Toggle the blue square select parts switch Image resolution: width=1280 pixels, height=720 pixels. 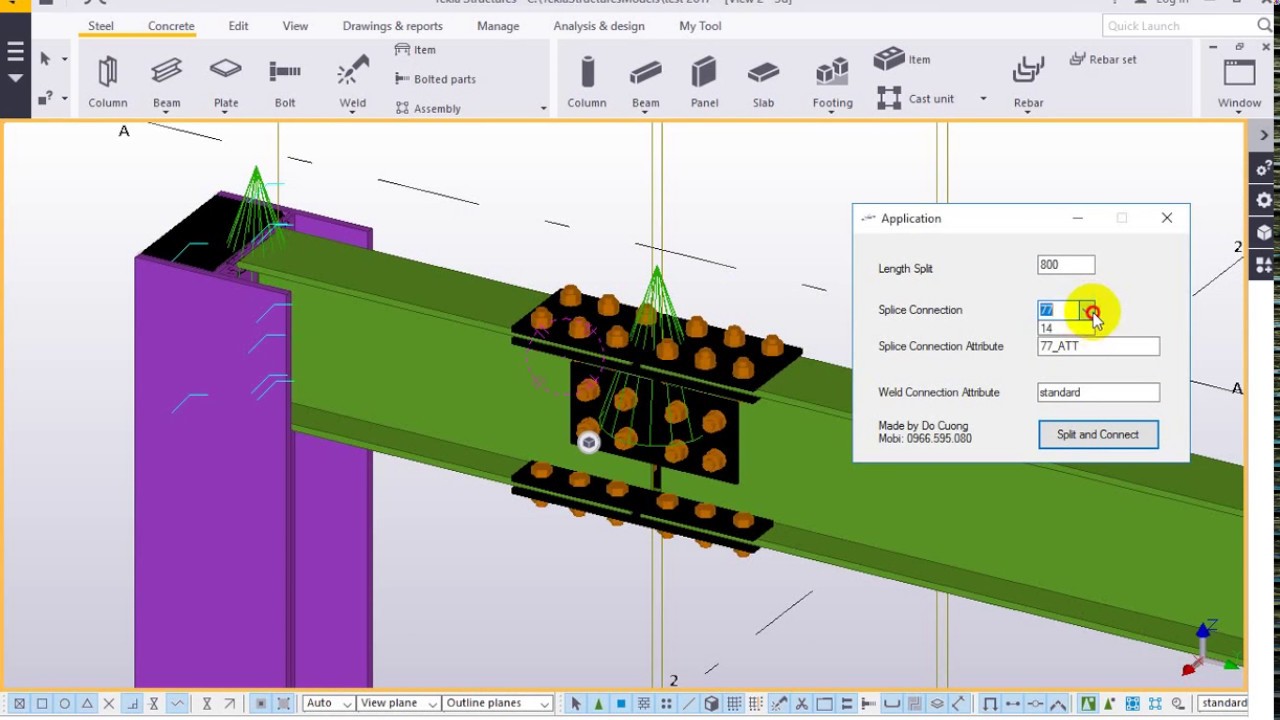tap(621, 703)
